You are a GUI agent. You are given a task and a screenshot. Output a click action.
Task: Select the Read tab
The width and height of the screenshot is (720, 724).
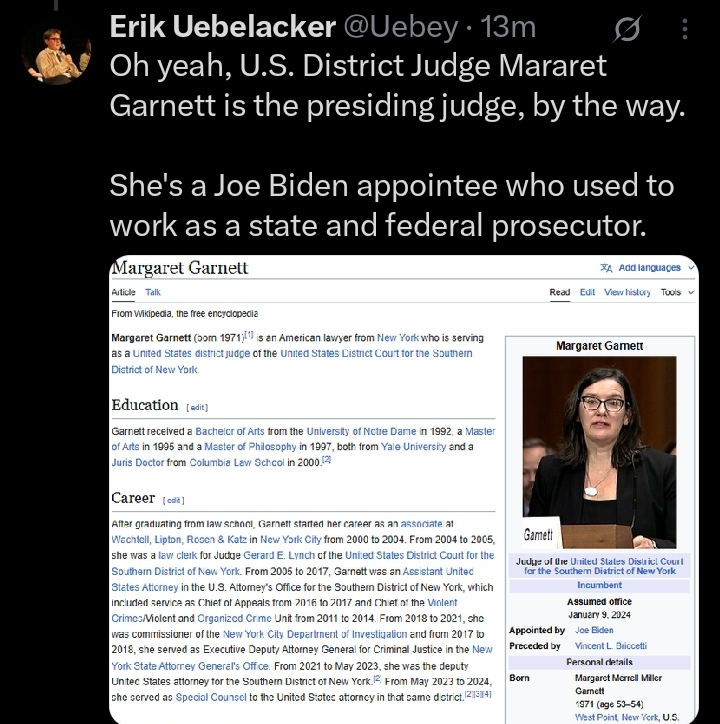(x=559, y=292)
